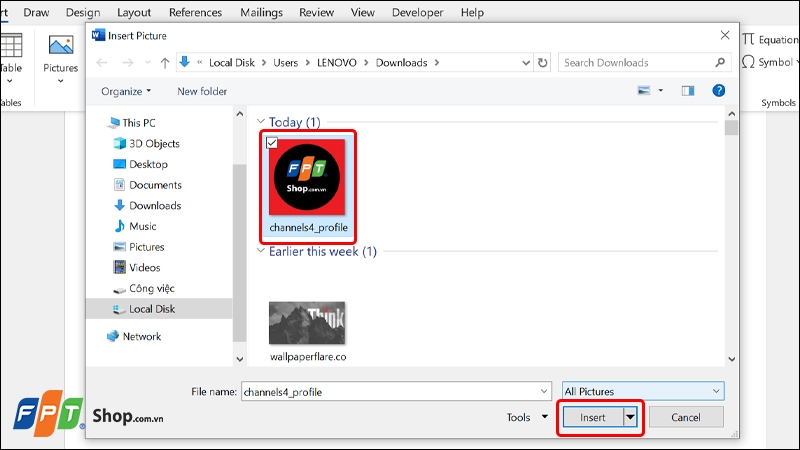Open the Mailings ribbon tab

point(261,12)
